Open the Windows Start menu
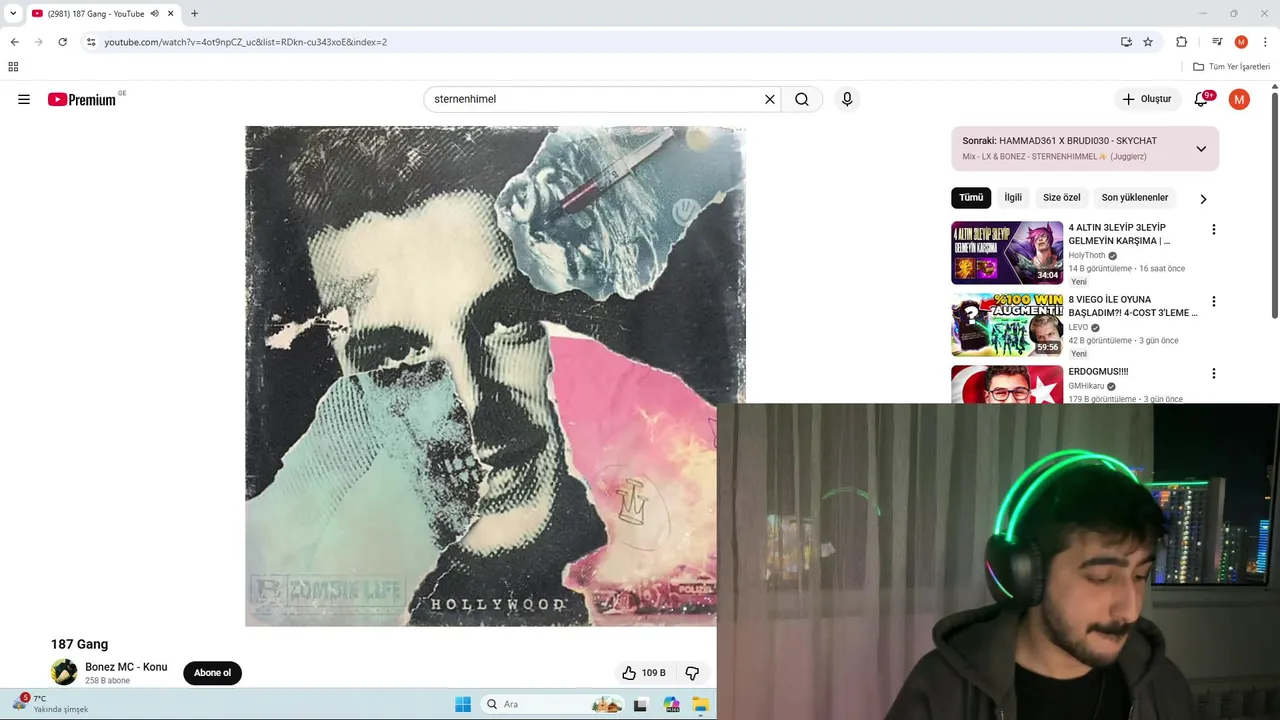The height and width of the screenshot is (720, 1280). click(463, 704)
